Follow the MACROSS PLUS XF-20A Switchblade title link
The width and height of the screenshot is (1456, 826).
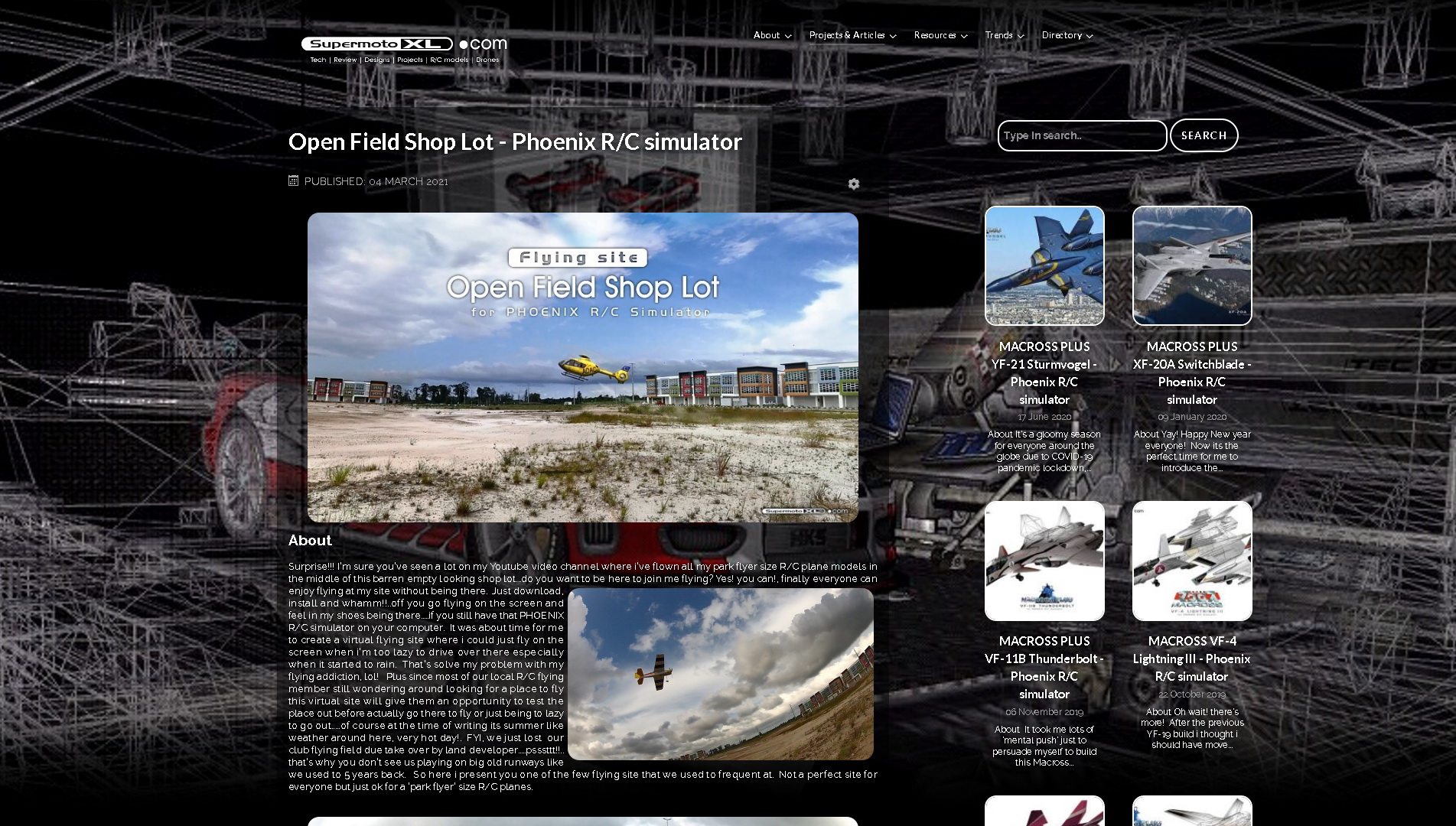tap(1192, 372)
